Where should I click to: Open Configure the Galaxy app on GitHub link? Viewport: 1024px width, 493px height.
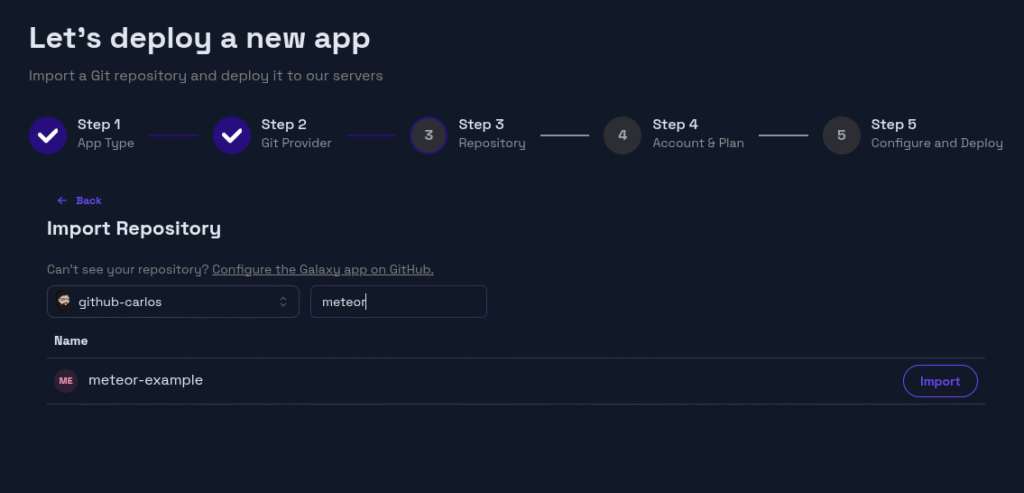point(322,270)
